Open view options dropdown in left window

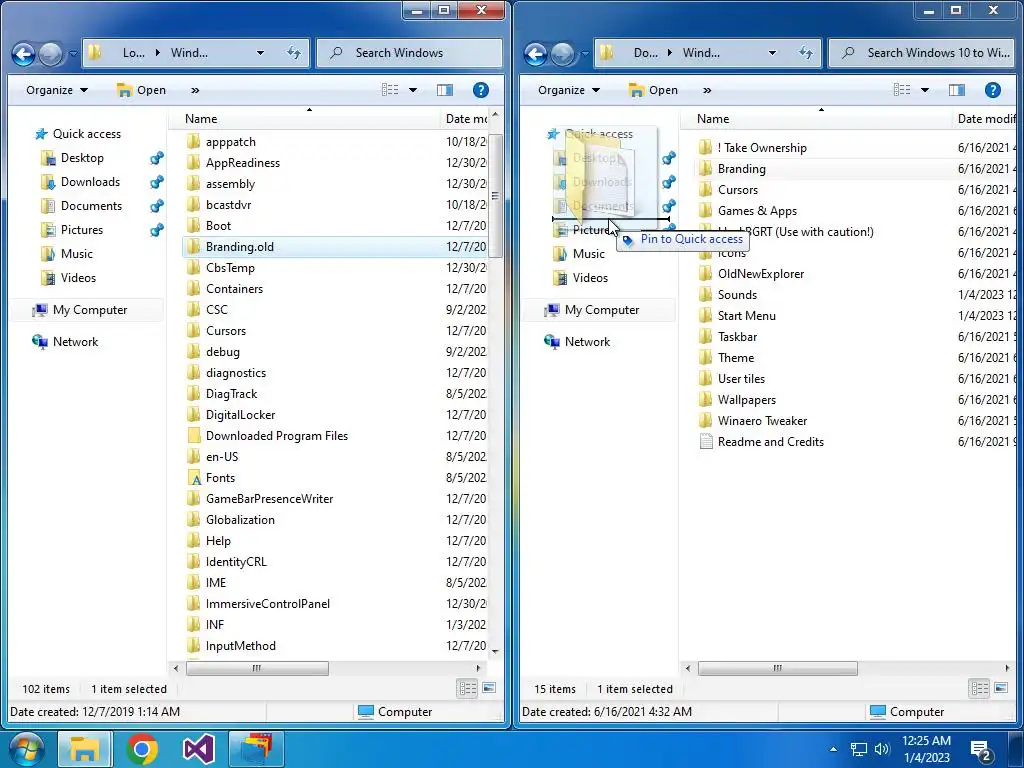coord(413,90)
